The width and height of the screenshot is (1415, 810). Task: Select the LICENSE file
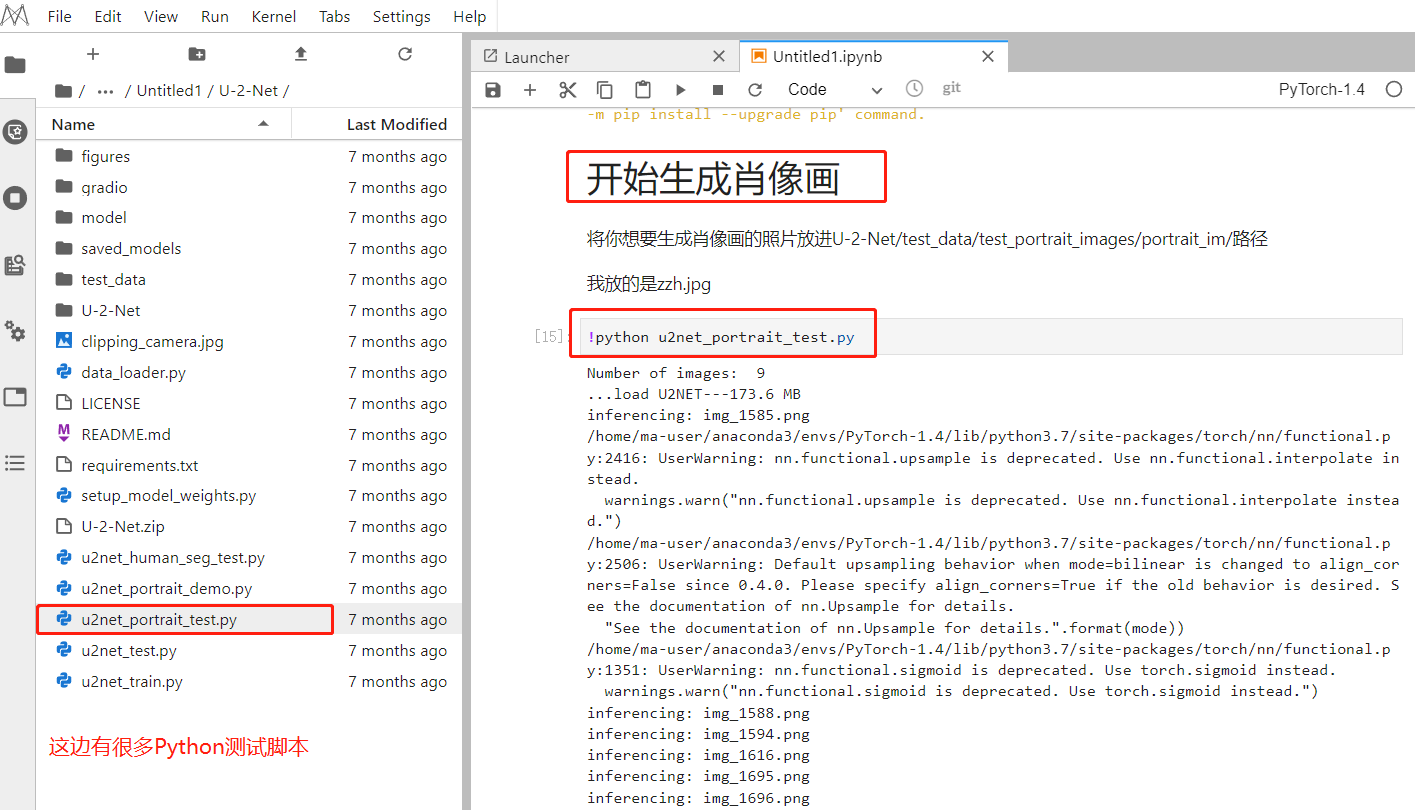click(250, 404)
